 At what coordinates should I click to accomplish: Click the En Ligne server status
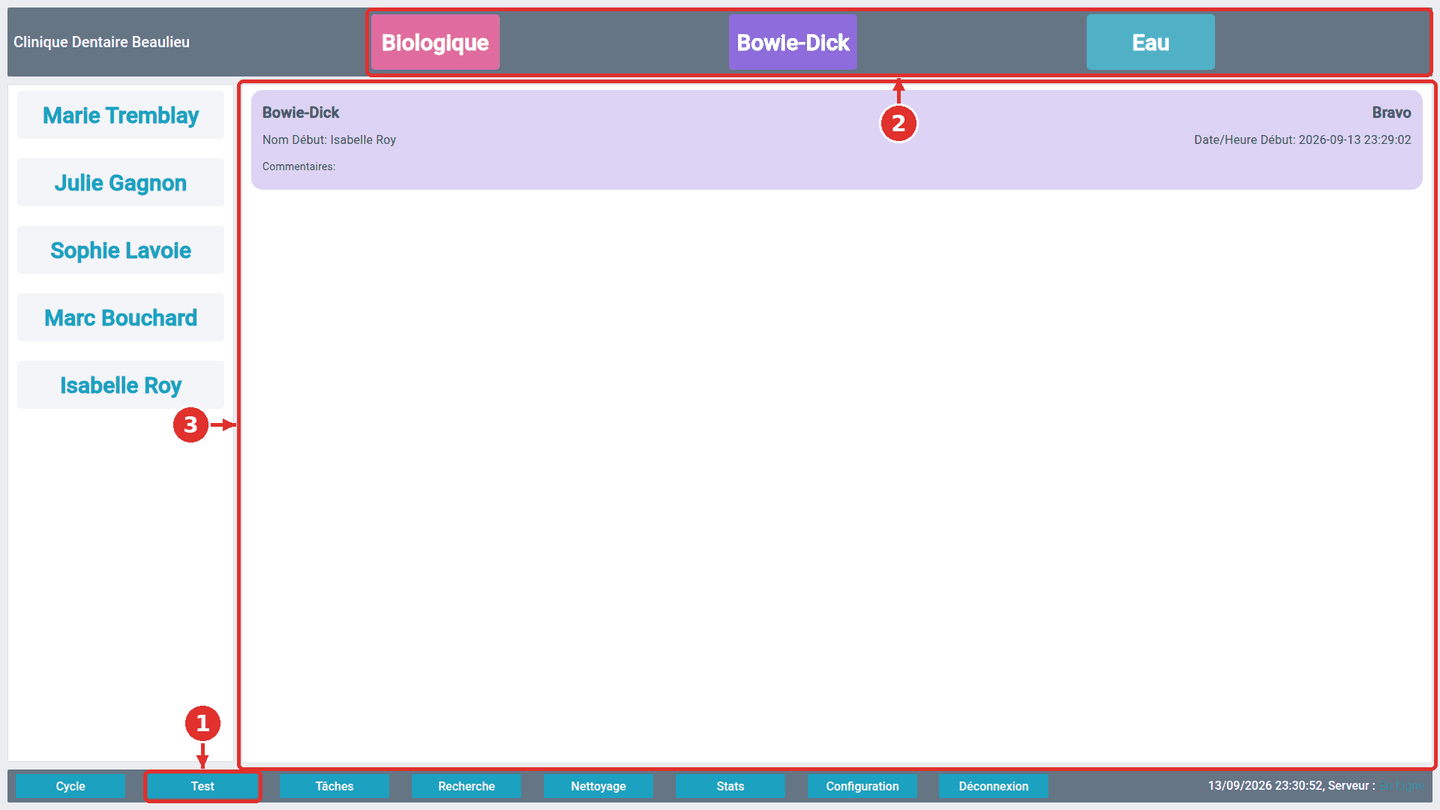pyautogui.click(x=1403, y=786)
